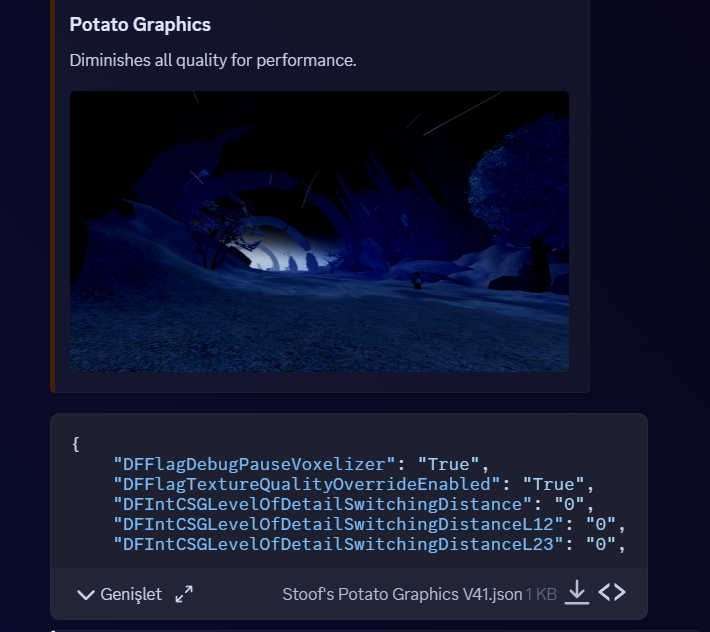Open the Potato Graphics preview image
The height and width of the screenshot is (632, 710).
[319, 231]
